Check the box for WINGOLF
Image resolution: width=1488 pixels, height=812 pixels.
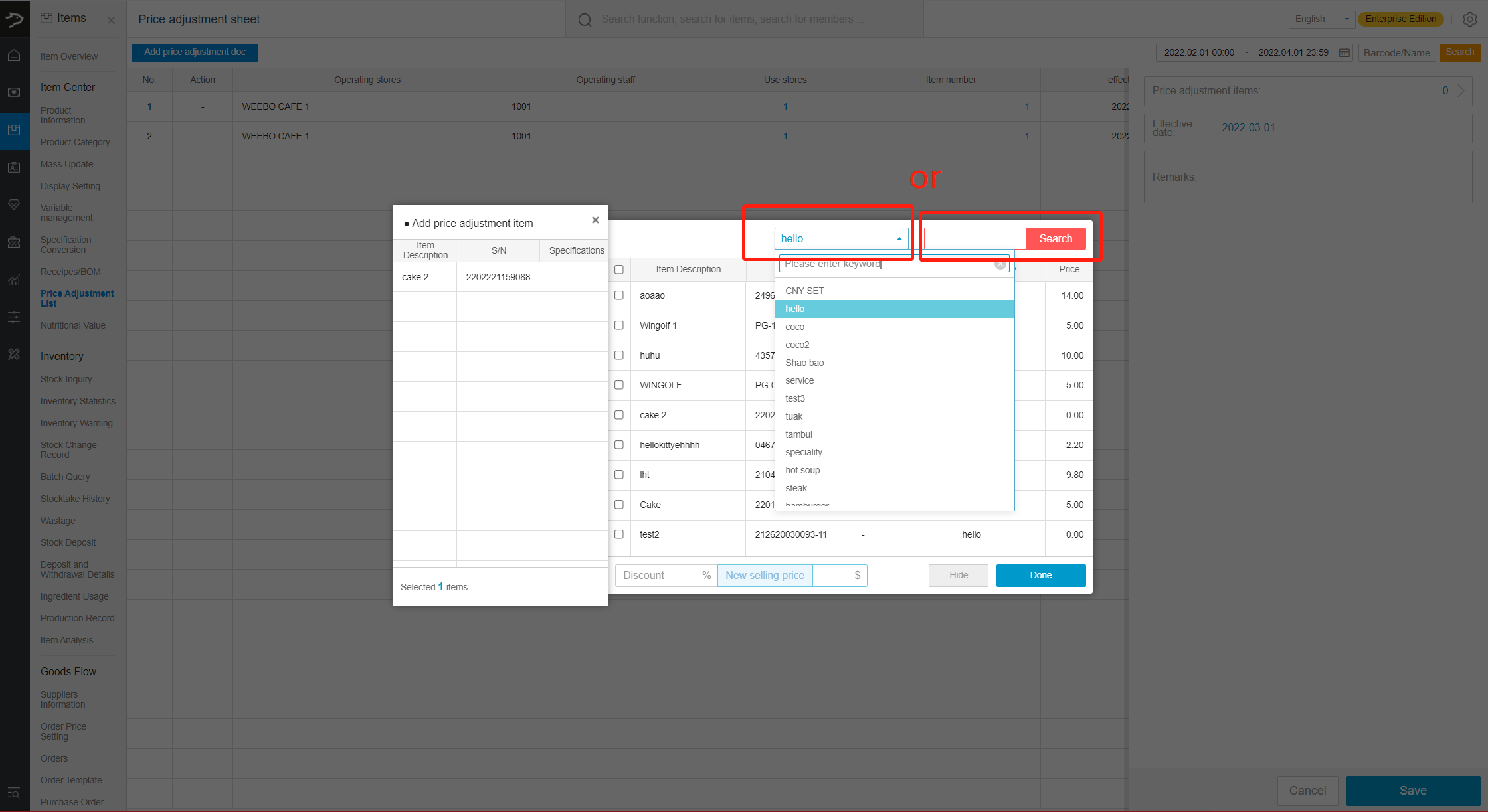click(619, 385)
